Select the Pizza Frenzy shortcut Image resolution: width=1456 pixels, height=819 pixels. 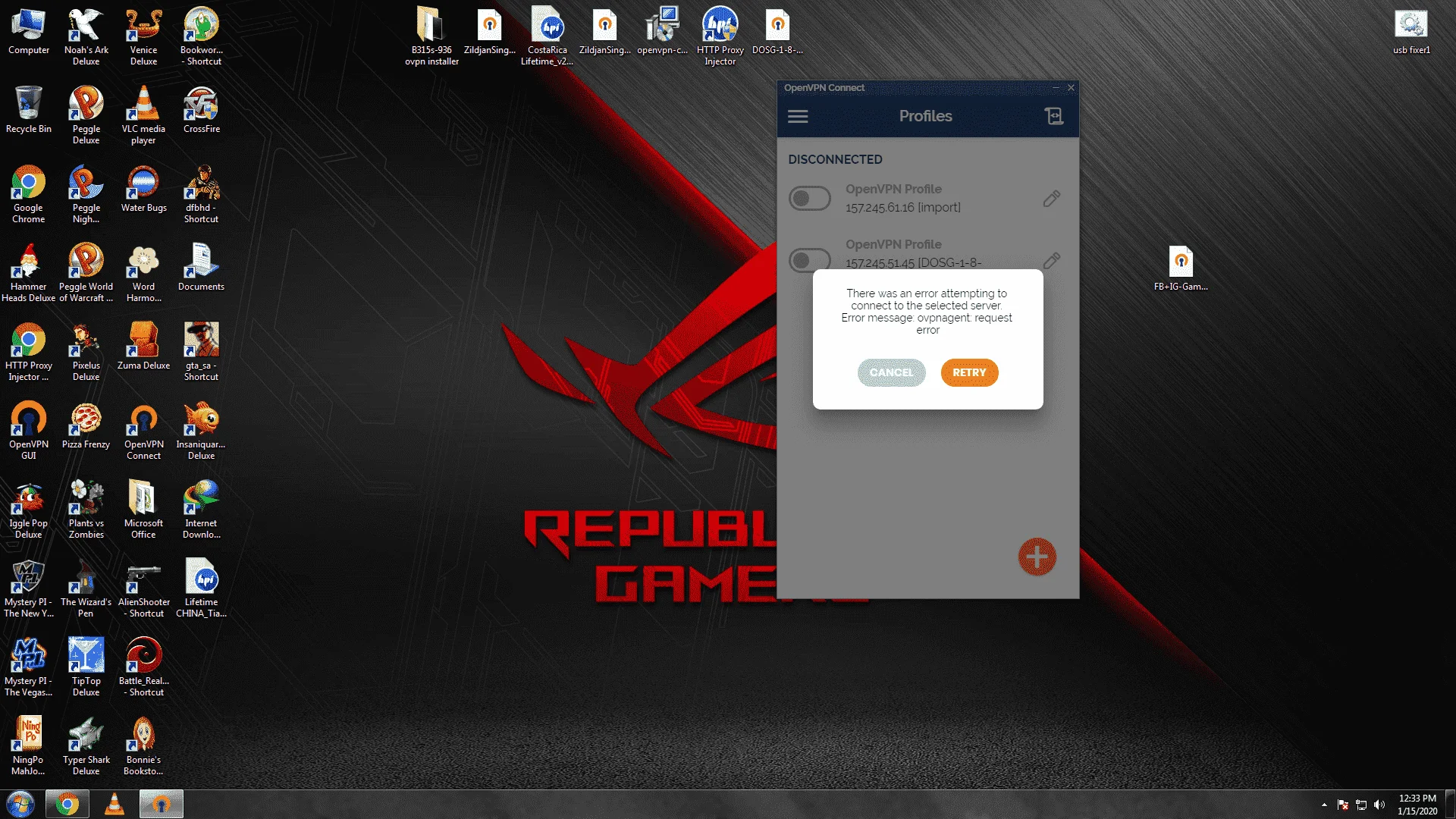[x=86, y=425]
